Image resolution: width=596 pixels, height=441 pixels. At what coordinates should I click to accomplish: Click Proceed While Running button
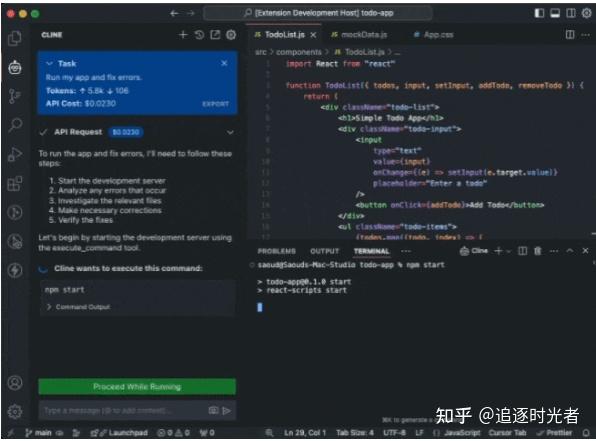coord(137,387)
